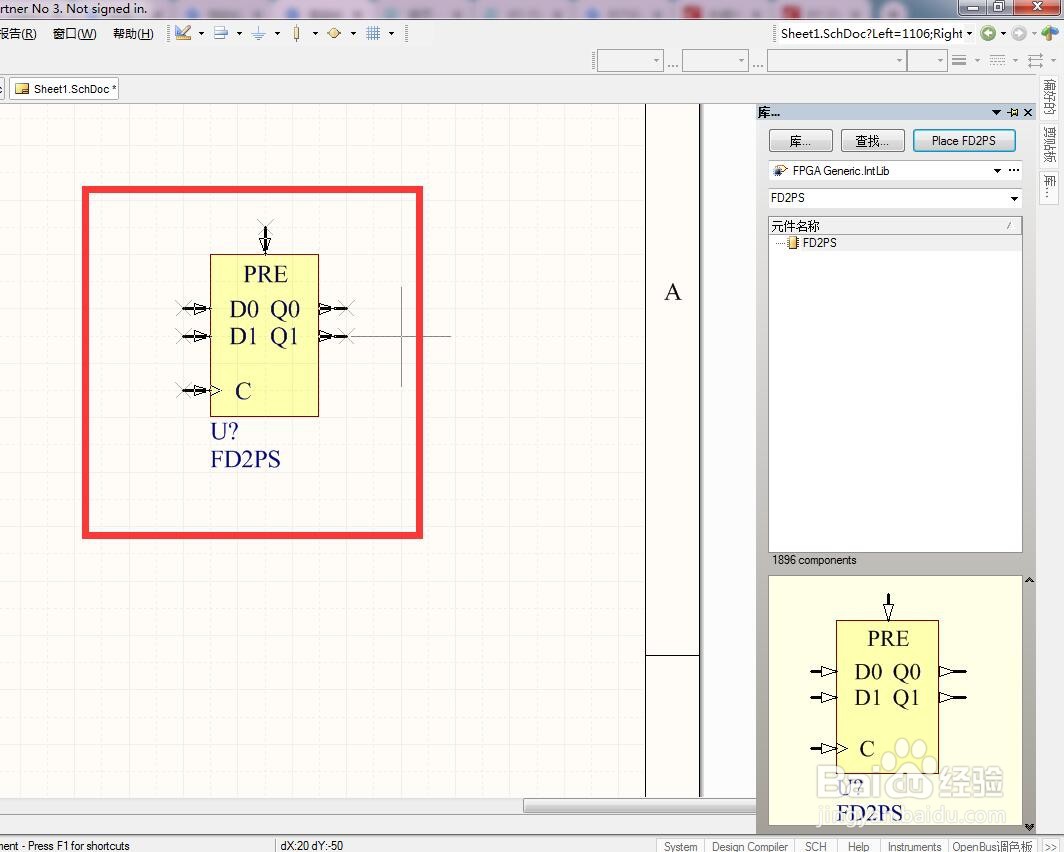Expand the drawing tools dropdown arrow
Viewport: 1064px width, 852px height.
[x=202, y=33]
